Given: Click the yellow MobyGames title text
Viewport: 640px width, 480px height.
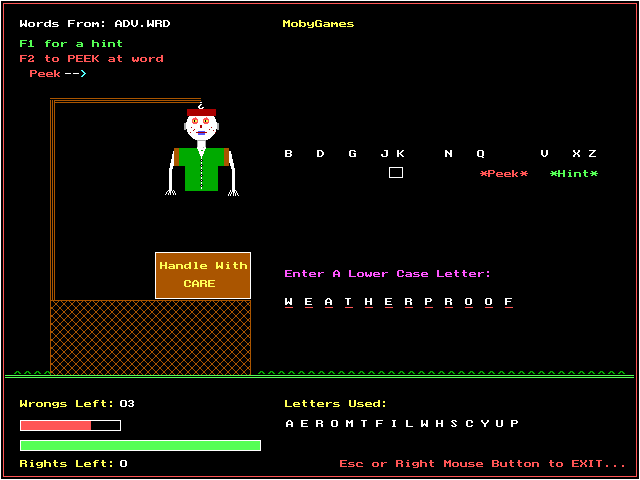Looking at the screenshot, I should click(x=318, y=24).
